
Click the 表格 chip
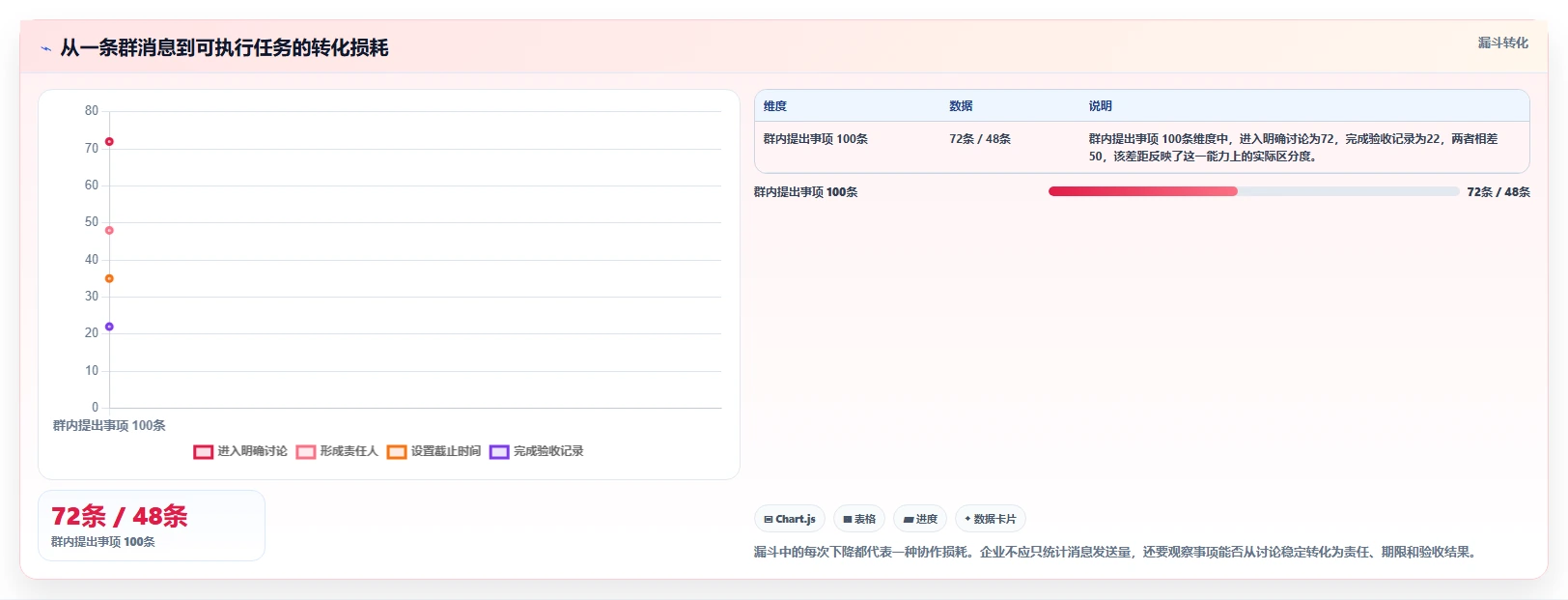859,519
